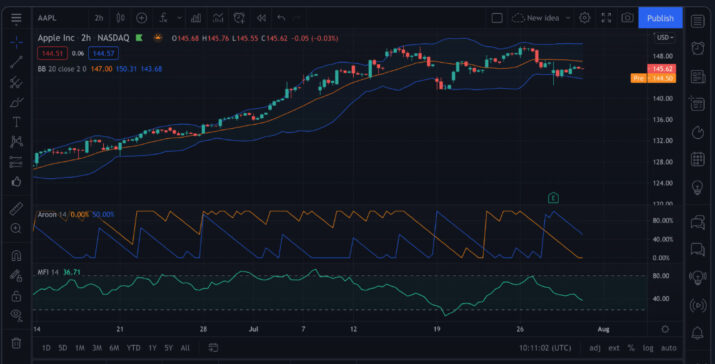The image size is (715, 364).
Task: Toggle magnet mode
Action: [x=16, y=255]
